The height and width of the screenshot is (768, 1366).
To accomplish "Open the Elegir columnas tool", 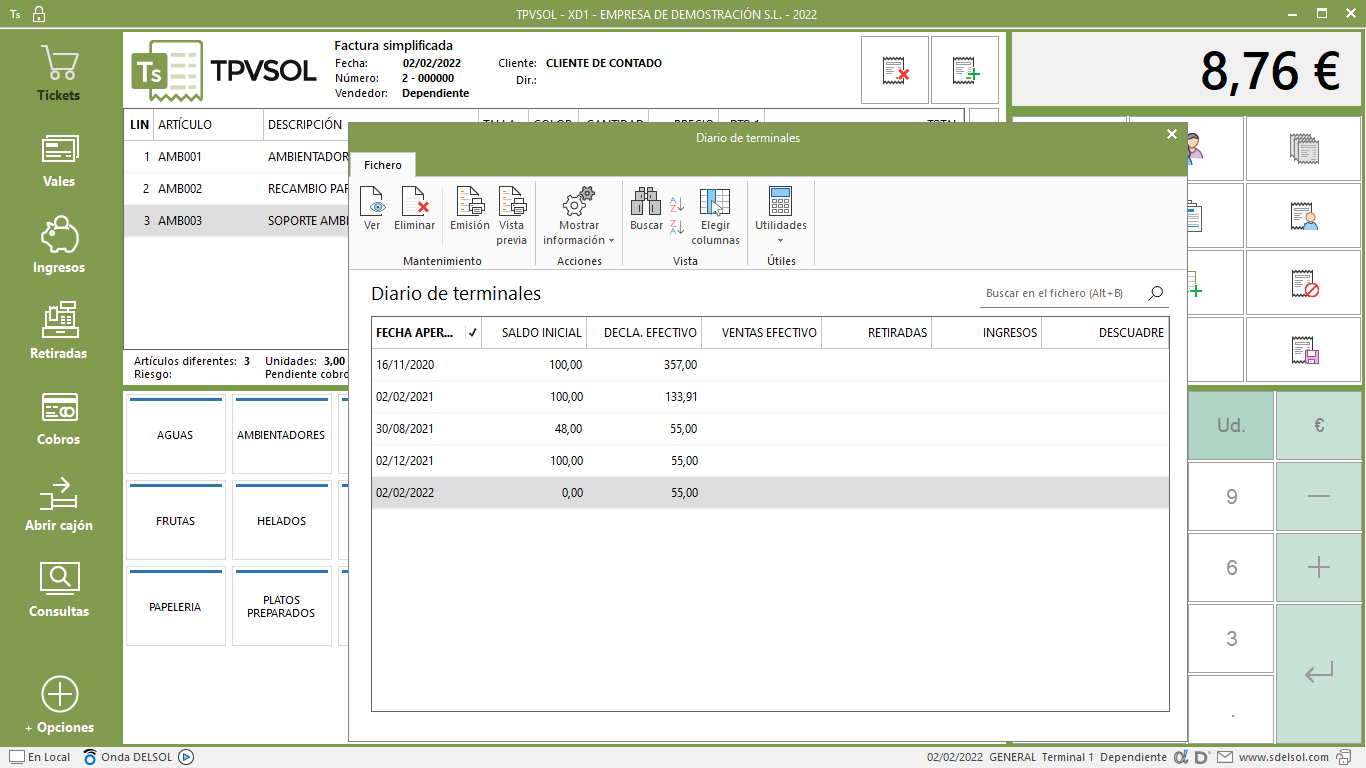I will 715,215.
